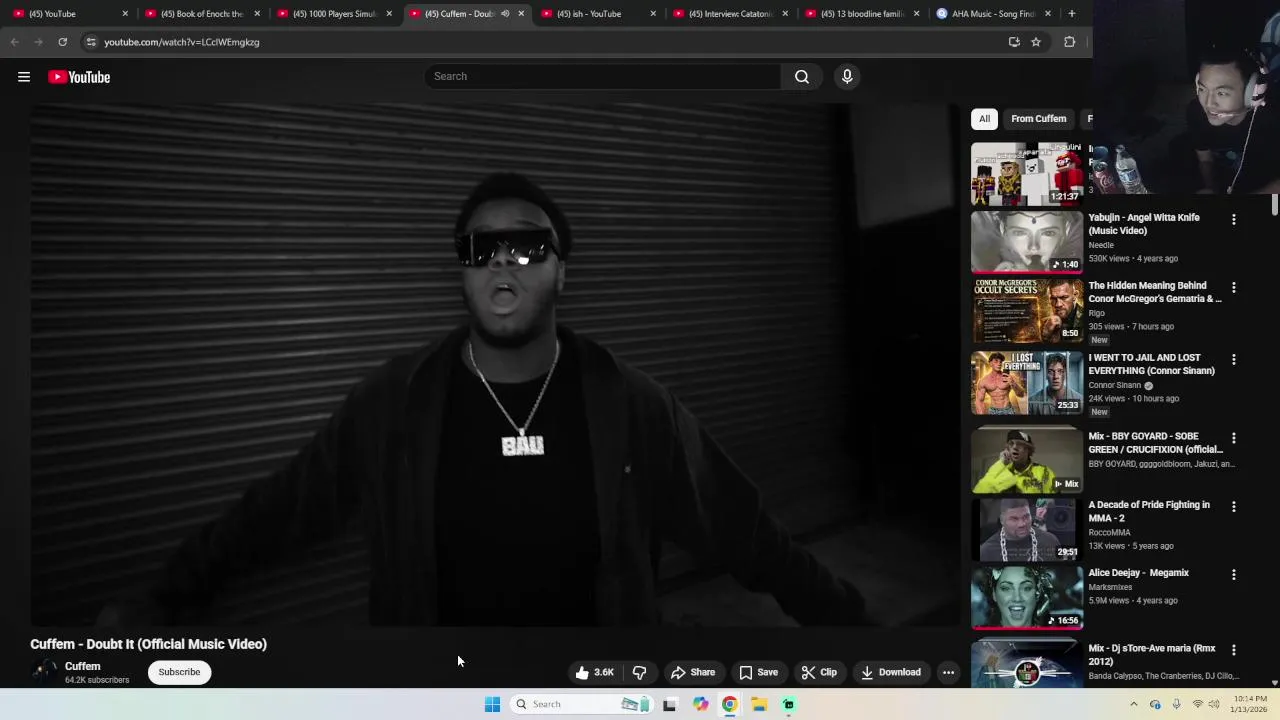Image resolution: width=1280 pixels, height=720 pixels.
Task: Click the install app icon in address bar
Action: [x=1014, y=42]
